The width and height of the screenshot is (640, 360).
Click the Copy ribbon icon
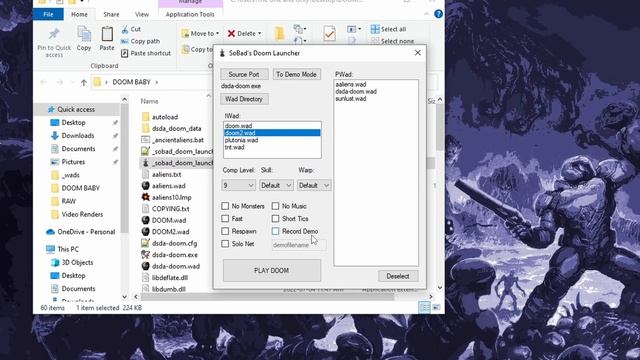[84, 35]
